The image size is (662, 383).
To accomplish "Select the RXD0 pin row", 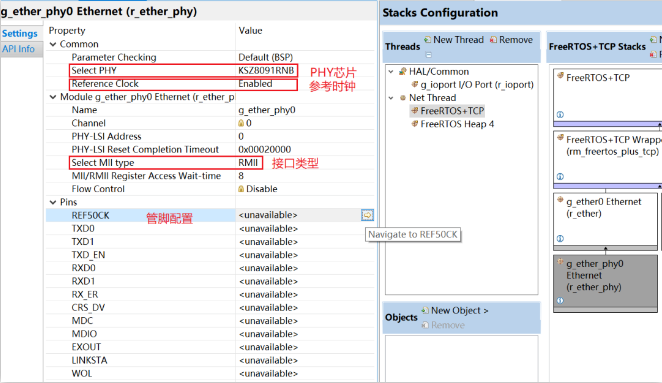I will point(210,268).
